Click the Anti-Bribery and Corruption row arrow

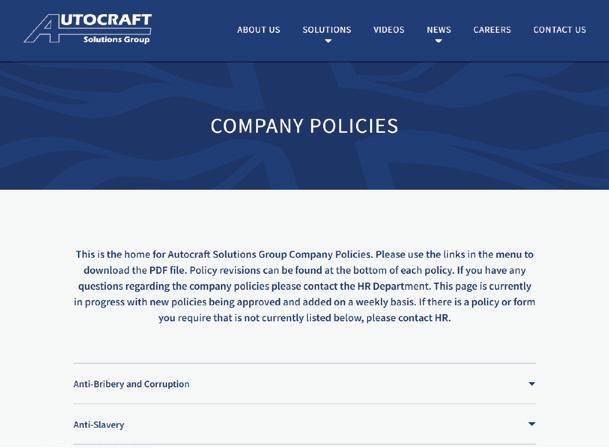click(x=532, y=384)
